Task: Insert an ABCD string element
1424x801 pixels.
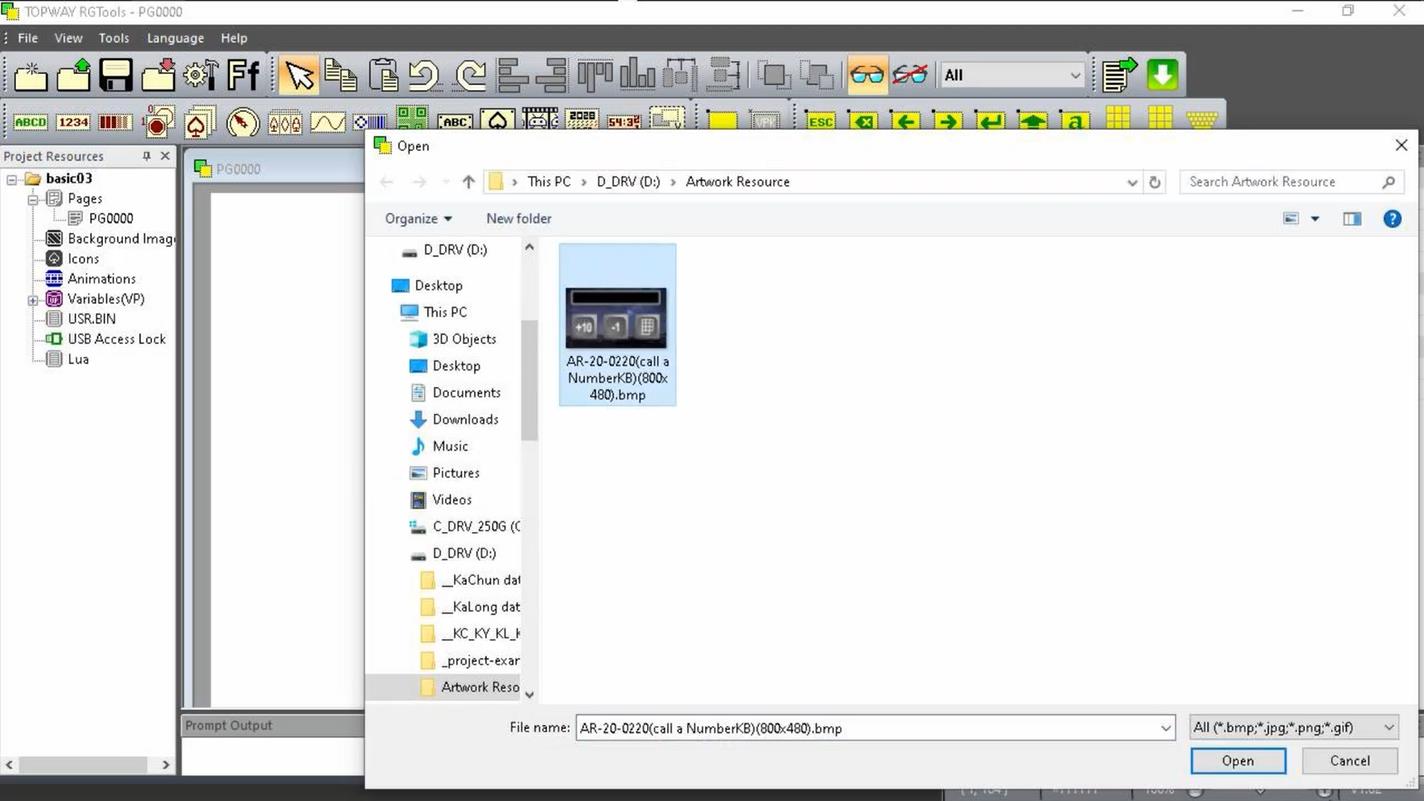Action: tap(30, 122)
